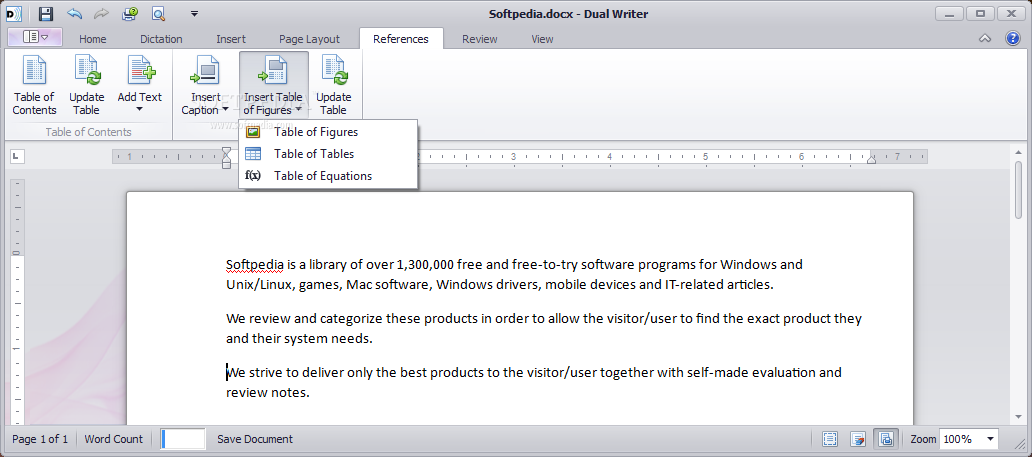Screen dimensions: 1032x457
Task: Click the underlined word Softpedia in document
Action: click(x=255, y=265)
